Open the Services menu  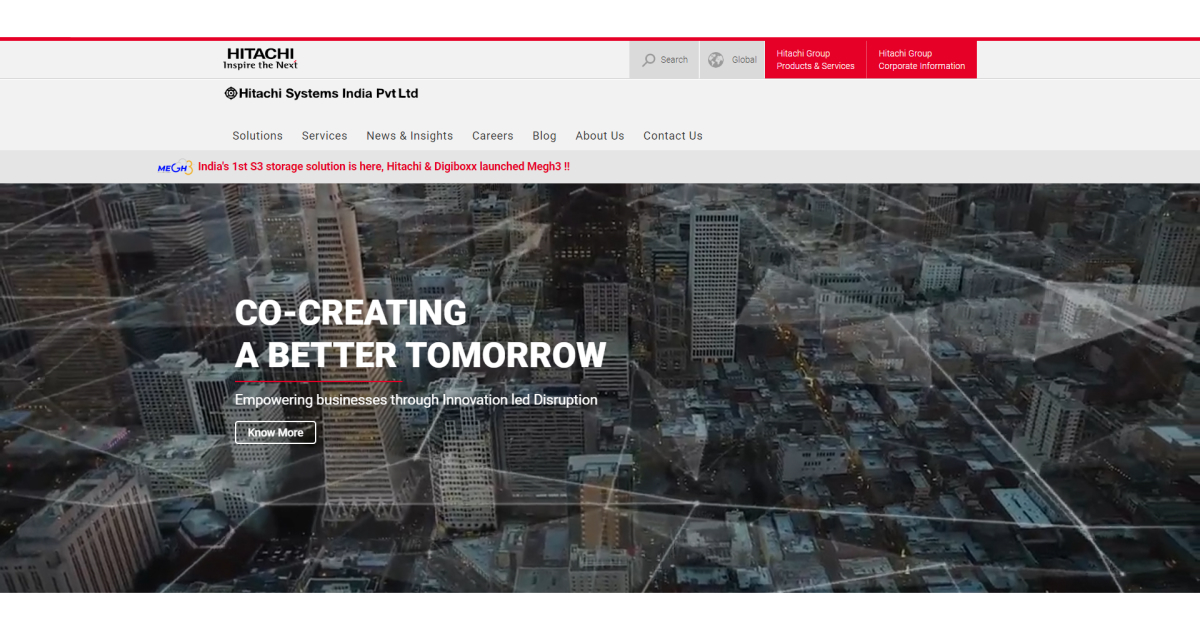click(x=324, y=136)
